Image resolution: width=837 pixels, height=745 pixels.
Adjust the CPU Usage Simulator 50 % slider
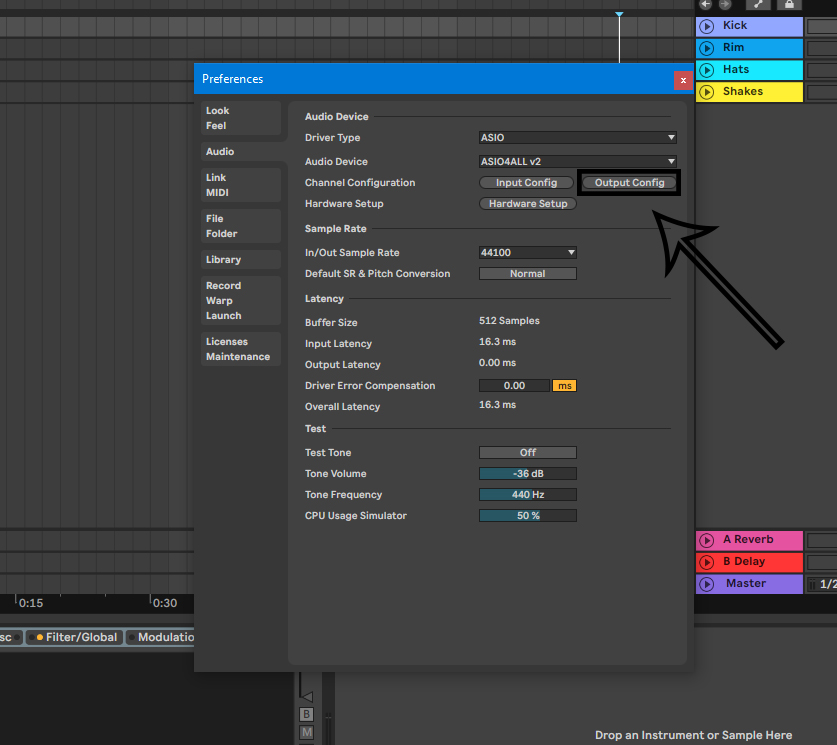point(527,516)
